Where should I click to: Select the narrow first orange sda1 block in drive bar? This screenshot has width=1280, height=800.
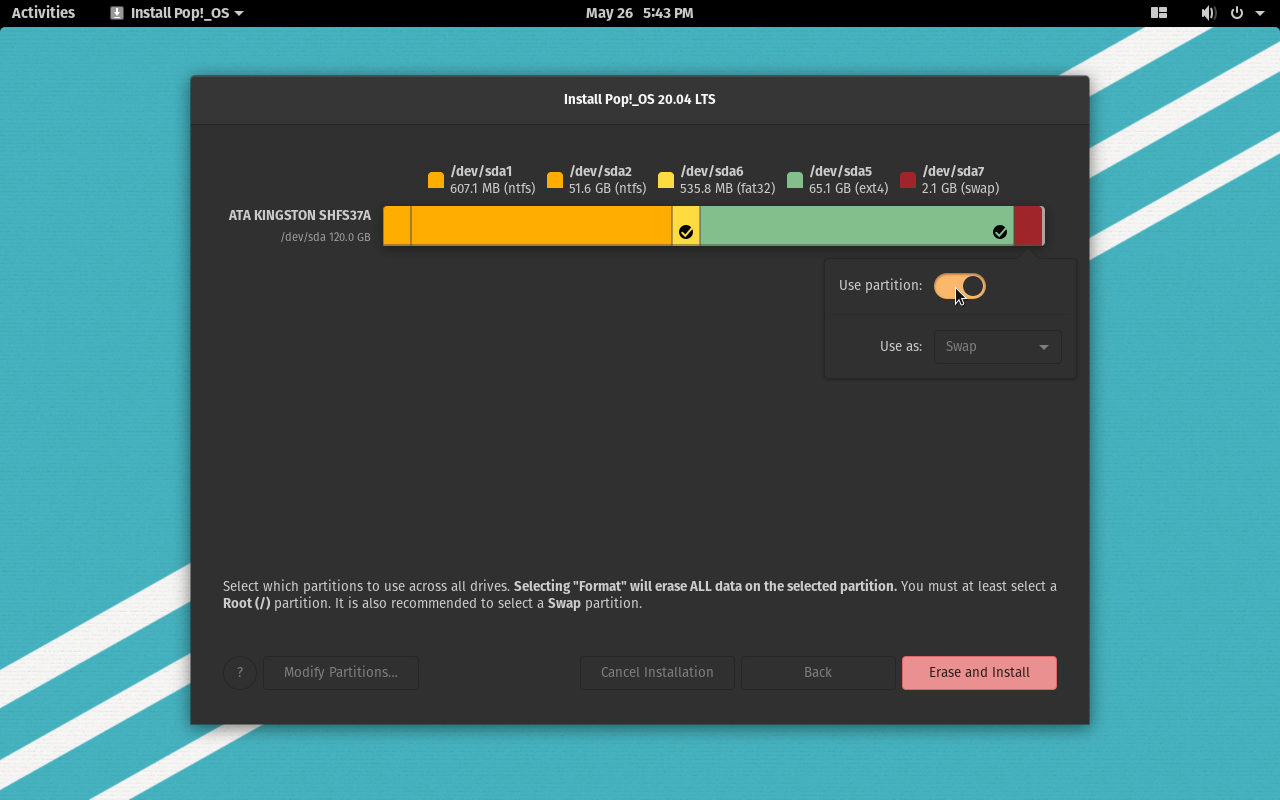397,225
